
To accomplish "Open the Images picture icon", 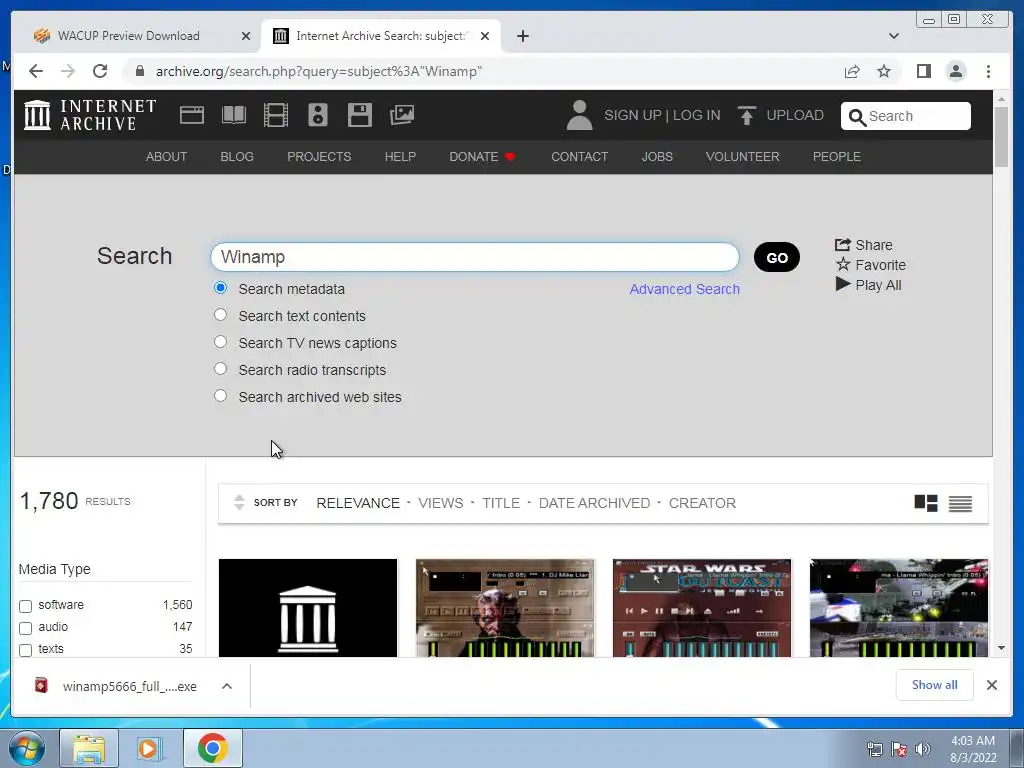I will [x=402, y=115].
